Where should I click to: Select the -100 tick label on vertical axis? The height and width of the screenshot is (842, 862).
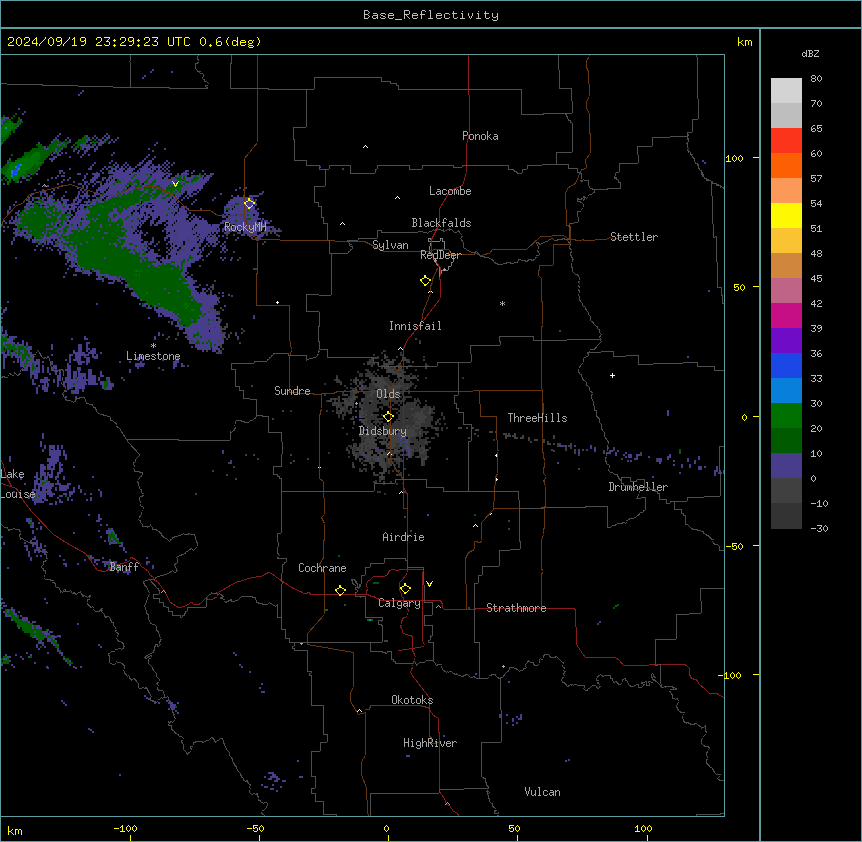tap(731, 675)
